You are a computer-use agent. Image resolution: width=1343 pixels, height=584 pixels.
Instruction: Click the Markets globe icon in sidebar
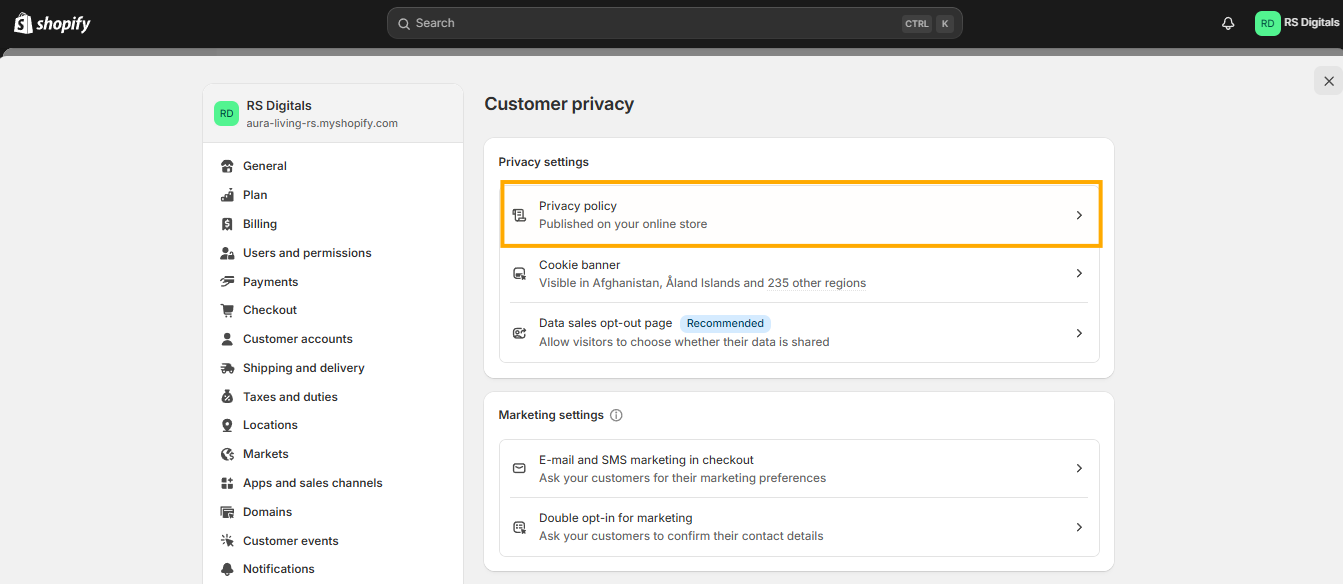(227, 454)
